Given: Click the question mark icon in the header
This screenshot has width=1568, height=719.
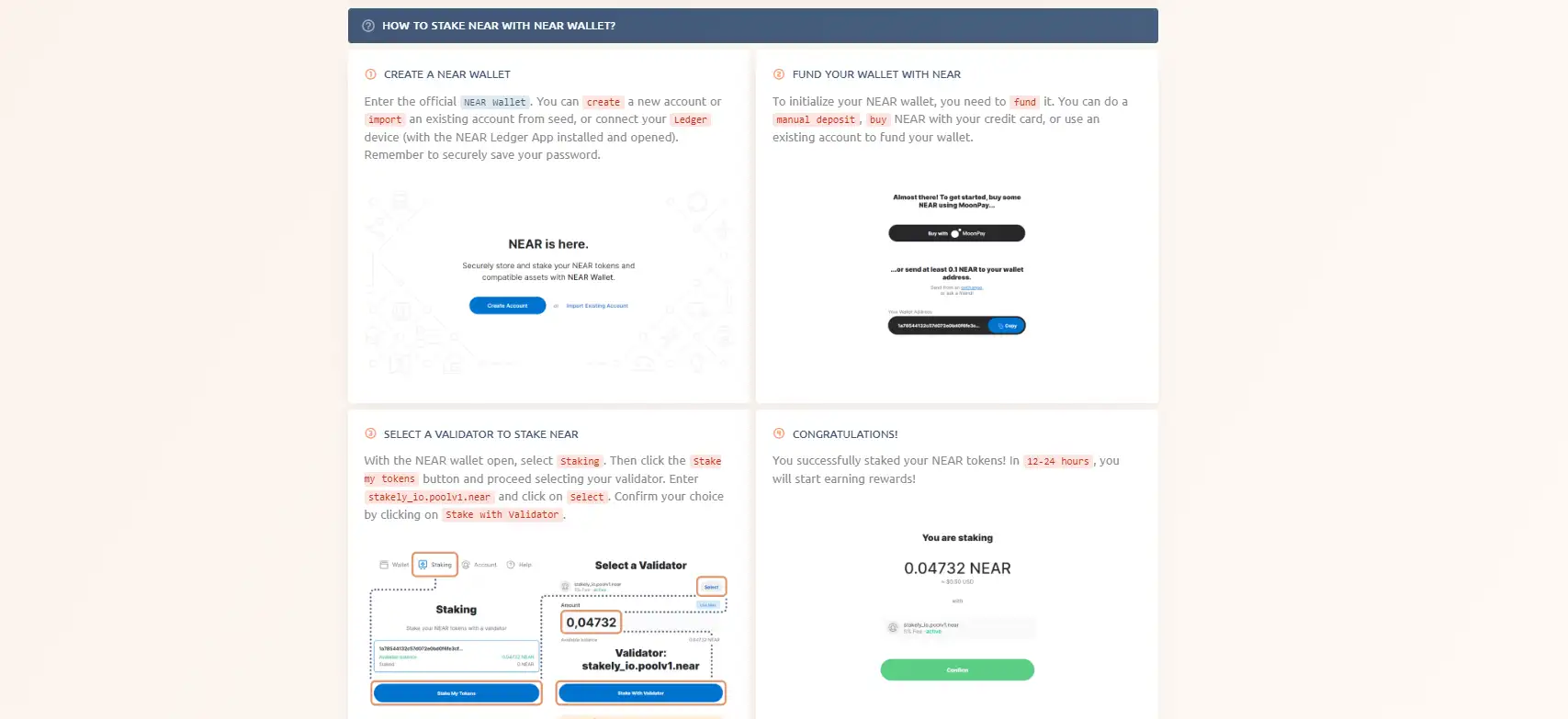Looking at the screenshot, I should click(368, 26).
